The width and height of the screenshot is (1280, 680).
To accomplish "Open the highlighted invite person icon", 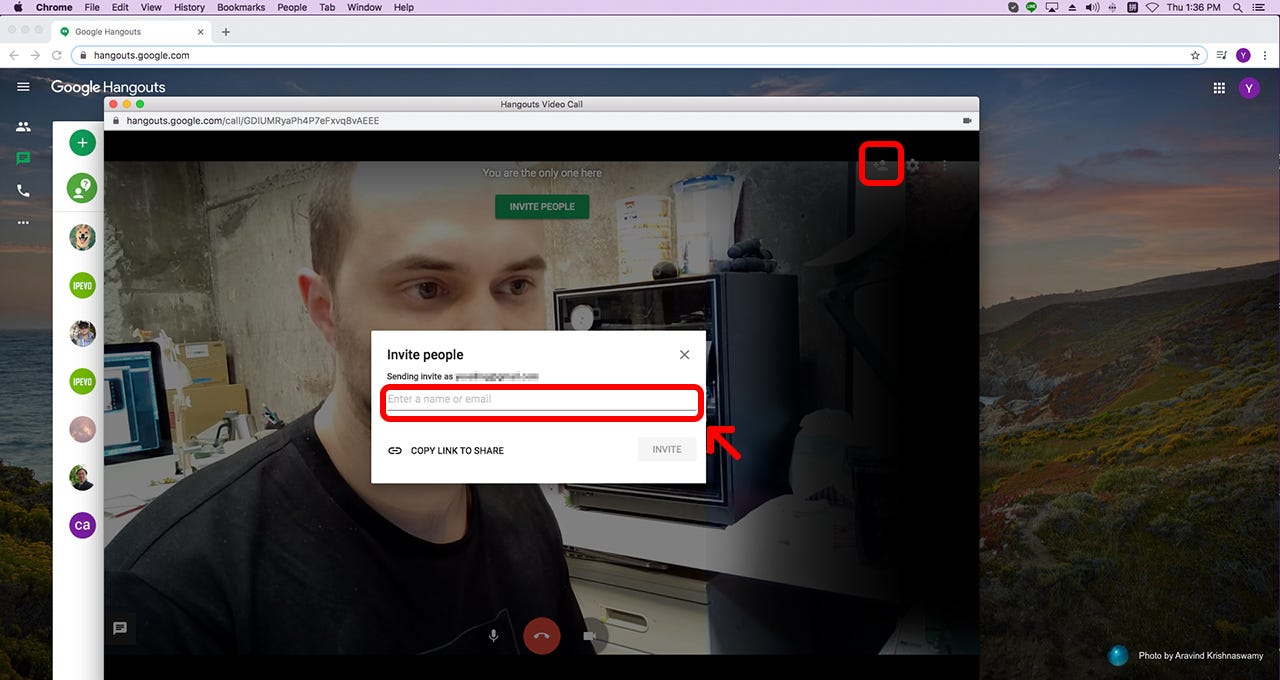I will click(x=881, y=164).
